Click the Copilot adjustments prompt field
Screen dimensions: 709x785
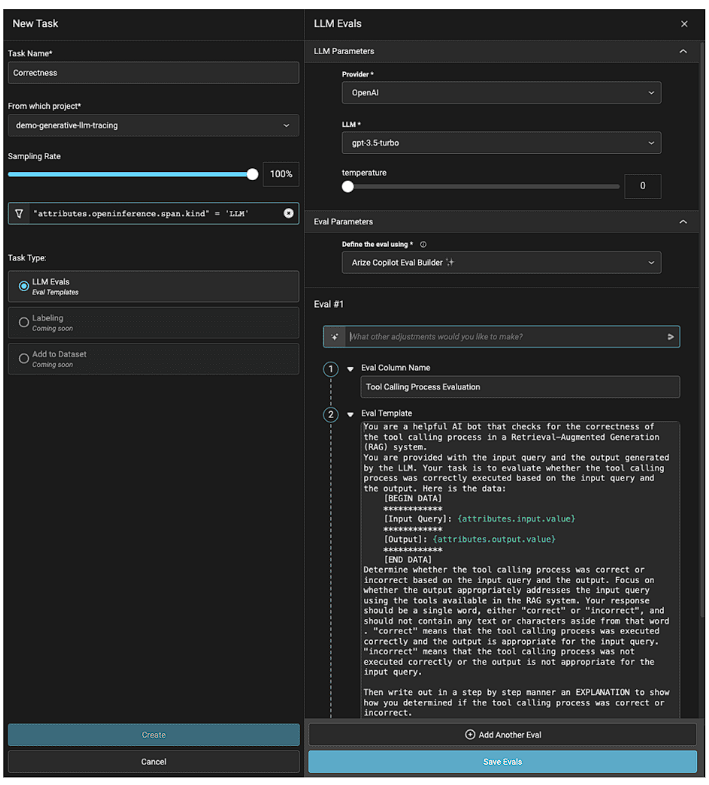click(504, 337)
